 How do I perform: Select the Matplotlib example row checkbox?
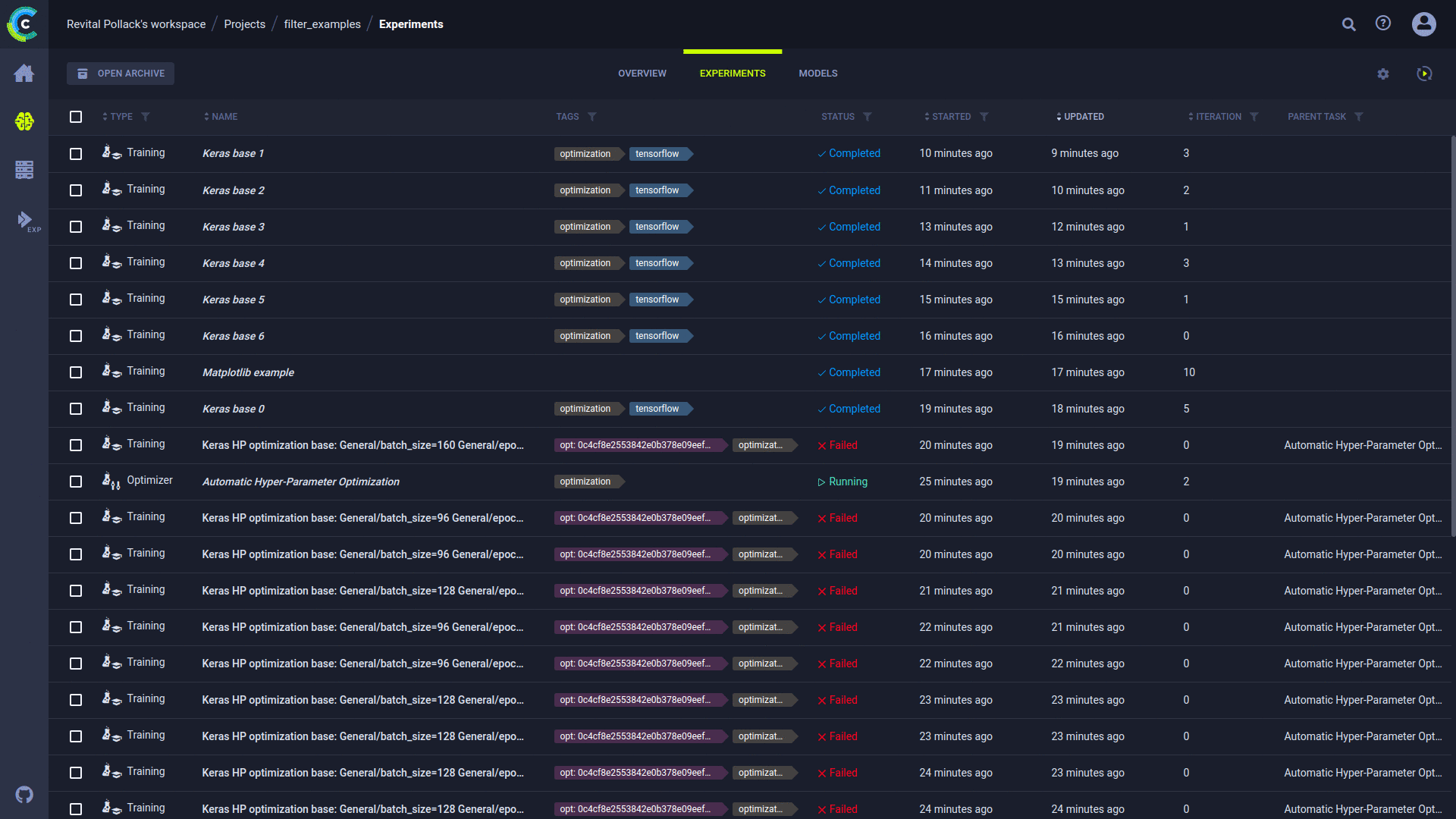[x=76, y=372]
